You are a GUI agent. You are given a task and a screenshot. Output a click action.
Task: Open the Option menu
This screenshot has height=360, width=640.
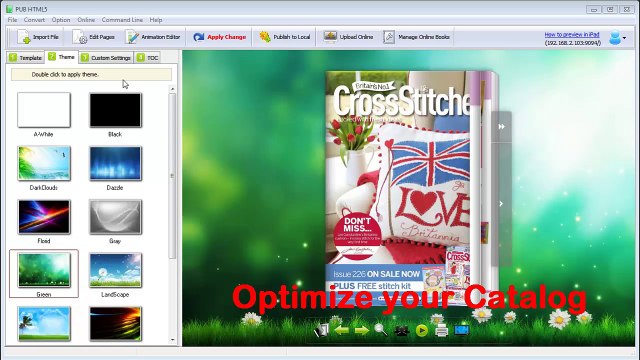point(61,20)
